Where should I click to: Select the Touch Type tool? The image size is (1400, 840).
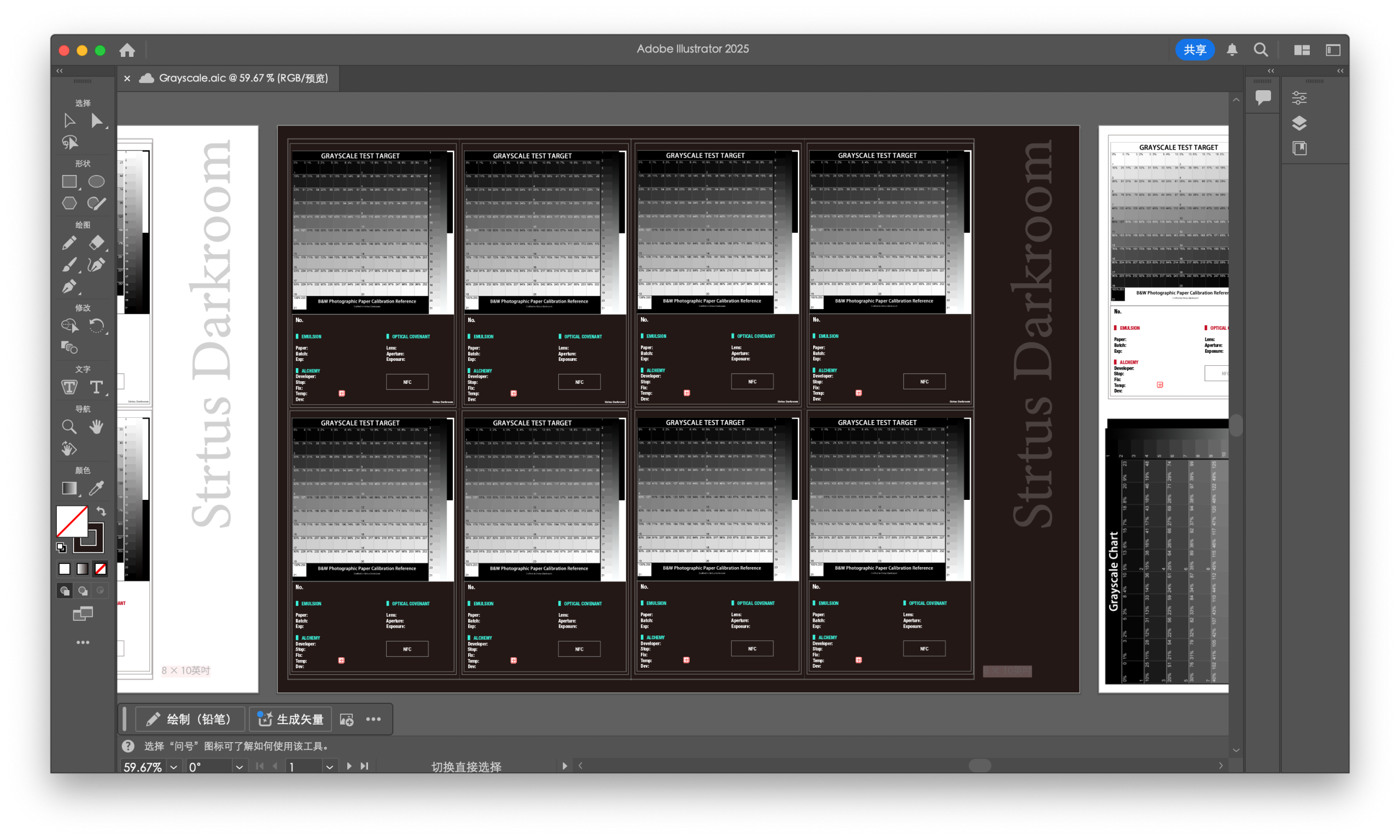69,387
